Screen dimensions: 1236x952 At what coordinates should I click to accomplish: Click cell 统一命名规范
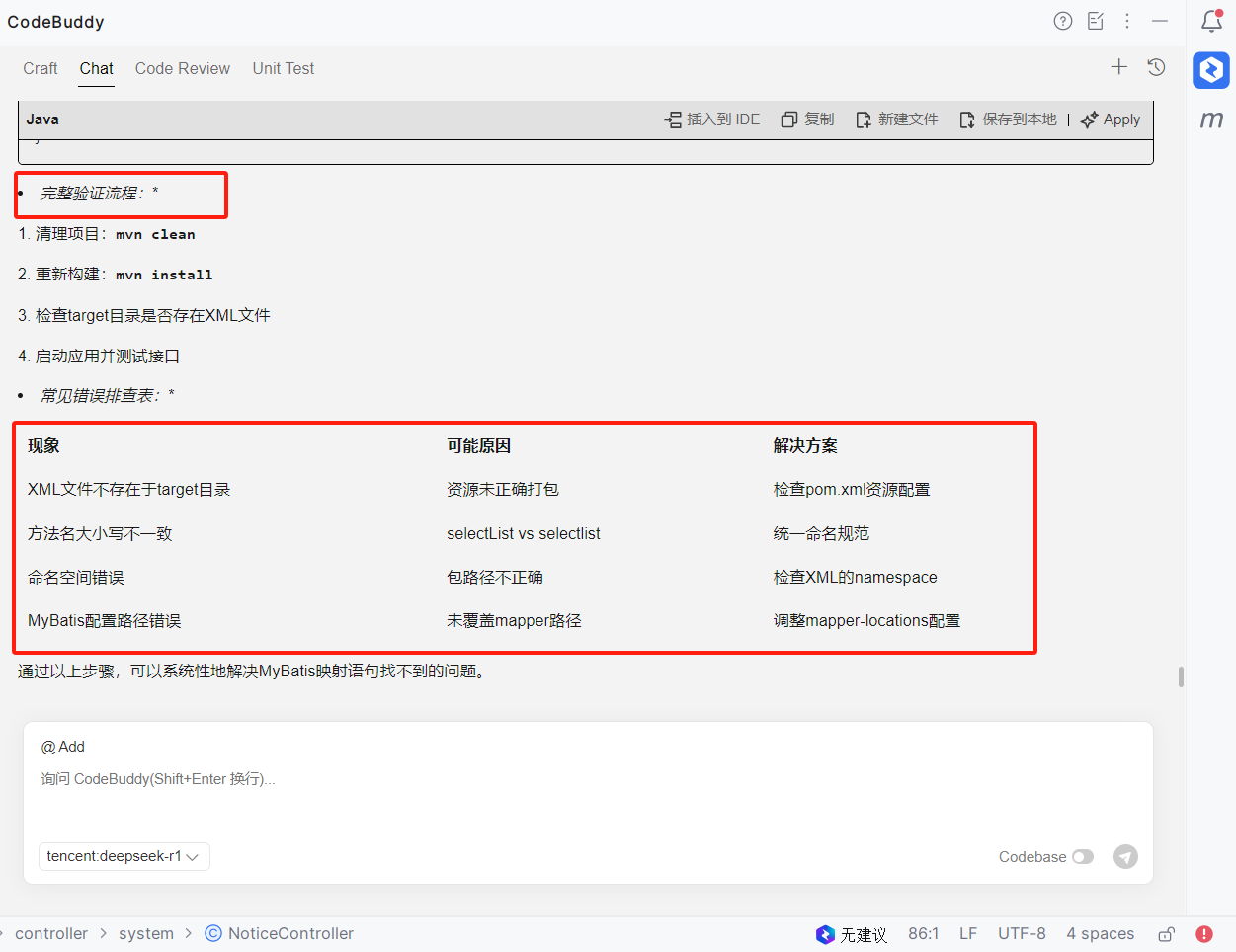(x=821, y=533)
